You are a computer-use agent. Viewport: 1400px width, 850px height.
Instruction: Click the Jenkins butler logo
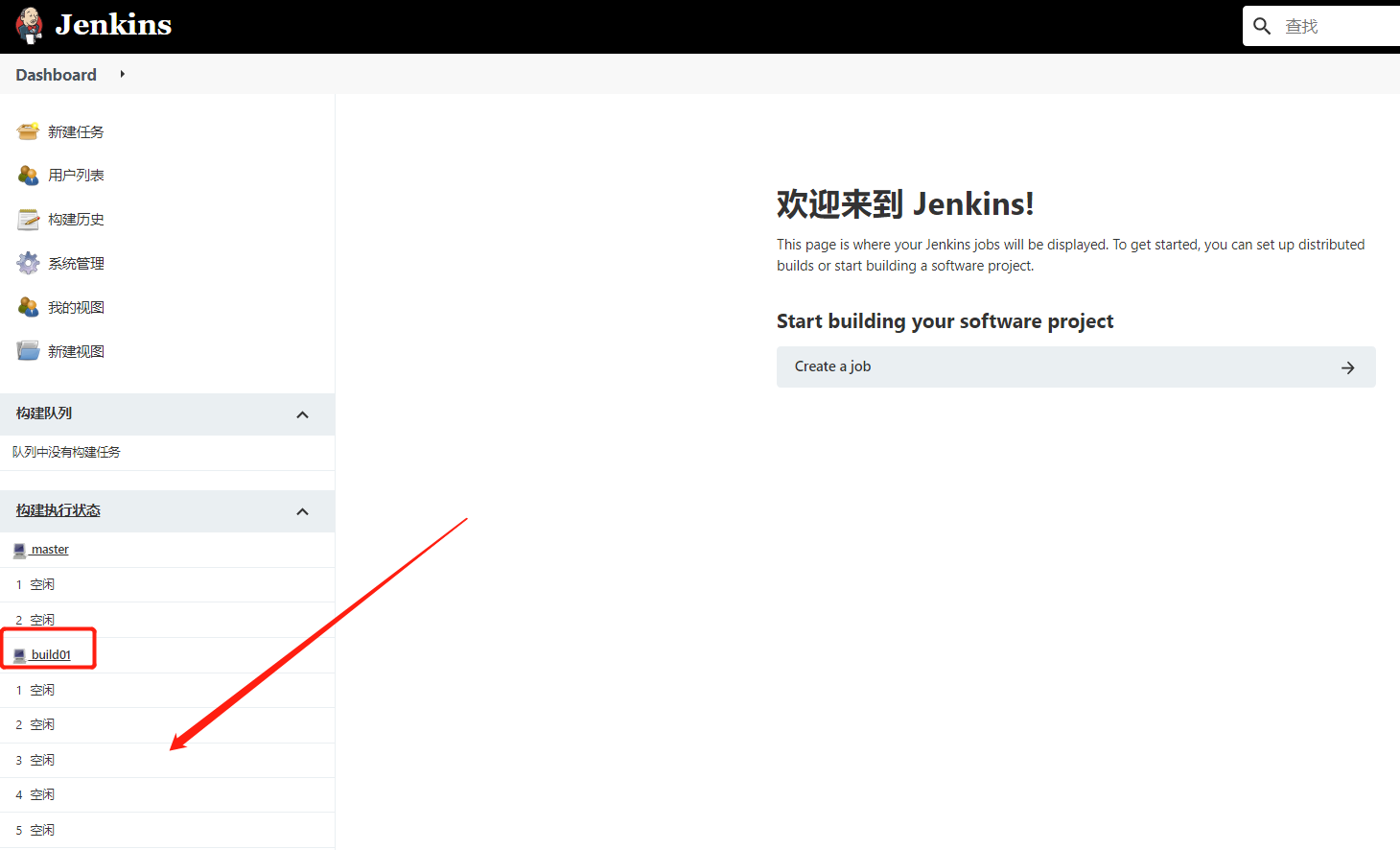[30, 26]
